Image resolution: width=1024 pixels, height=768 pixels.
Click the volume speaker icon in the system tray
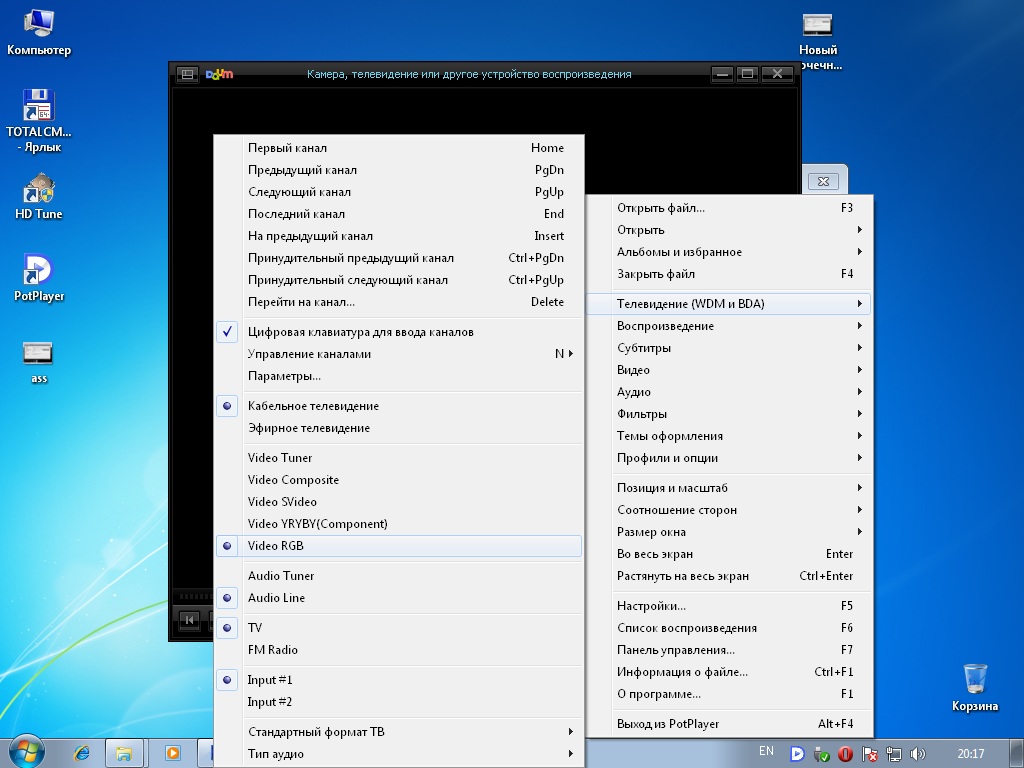click(x=917, y=753)
